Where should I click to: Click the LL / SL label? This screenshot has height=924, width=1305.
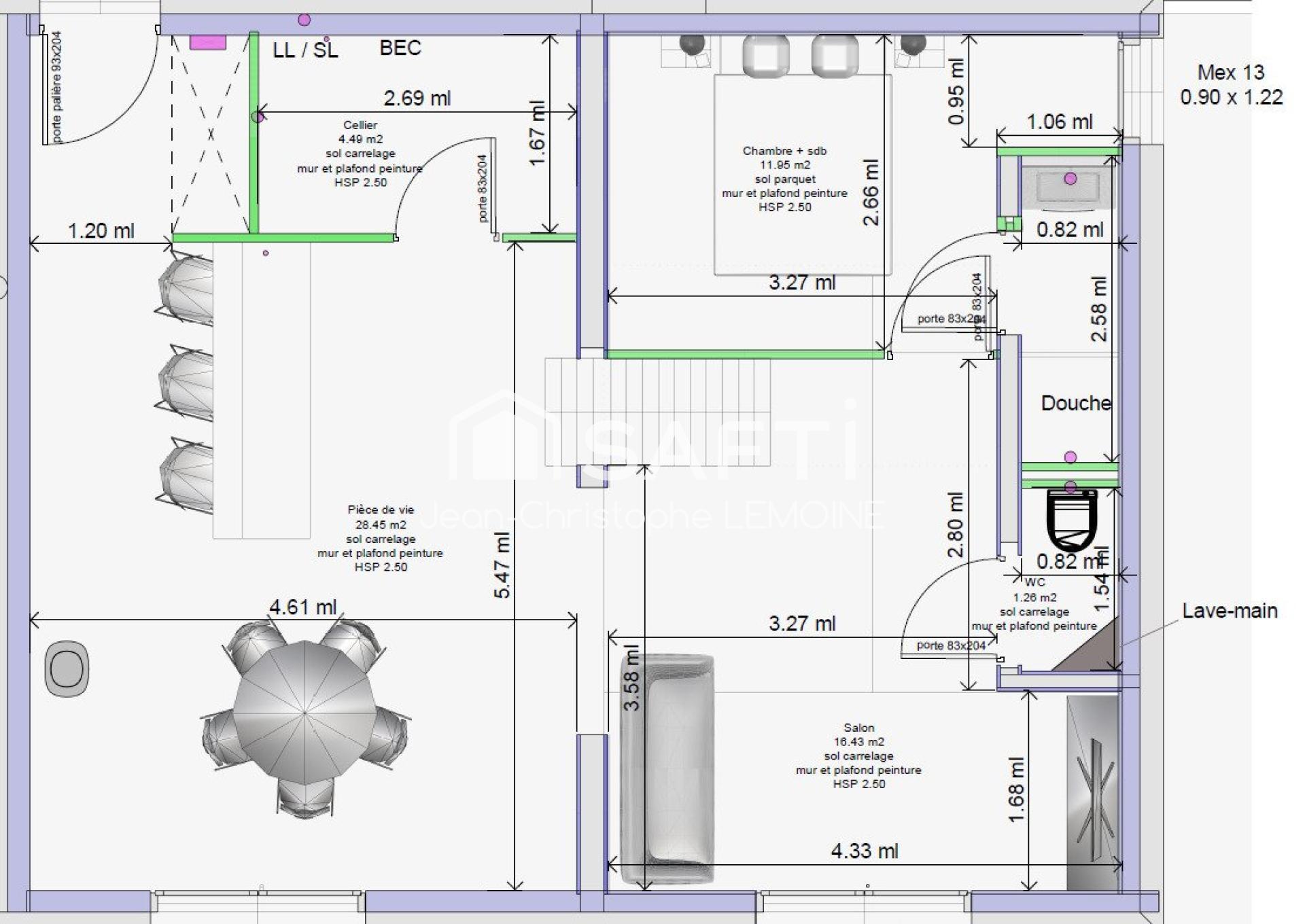pos(305,50)
